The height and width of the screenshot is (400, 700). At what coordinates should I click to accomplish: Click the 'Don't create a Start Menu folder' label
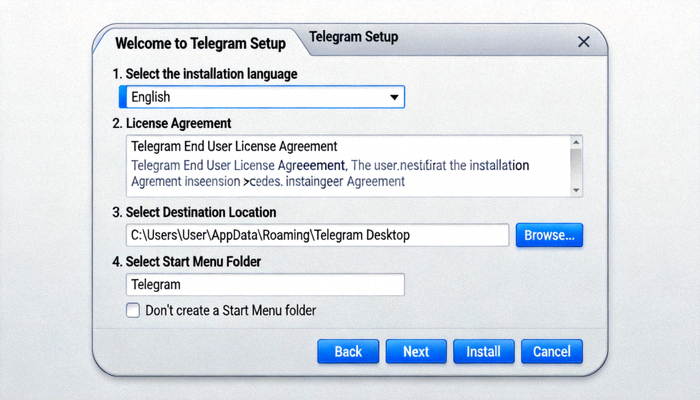(x=230, y=310)
